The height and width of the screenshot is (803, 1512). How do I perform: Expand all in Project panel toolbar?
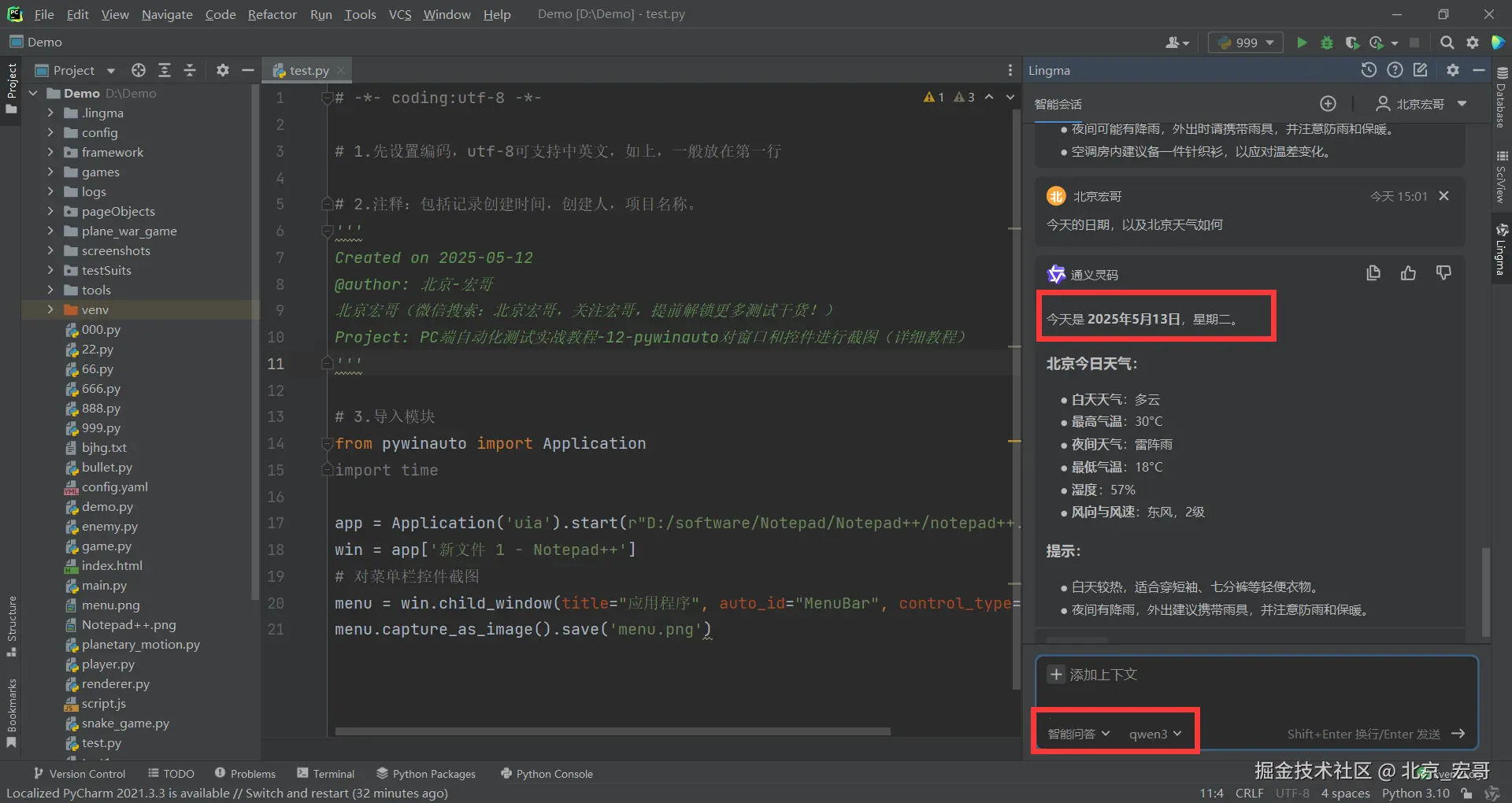point(165,70)
